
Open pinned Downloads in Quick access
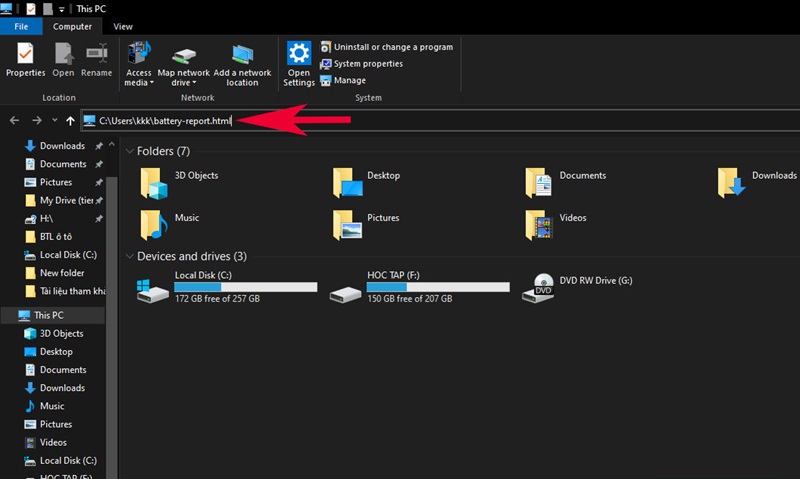(x=63, y=146)
